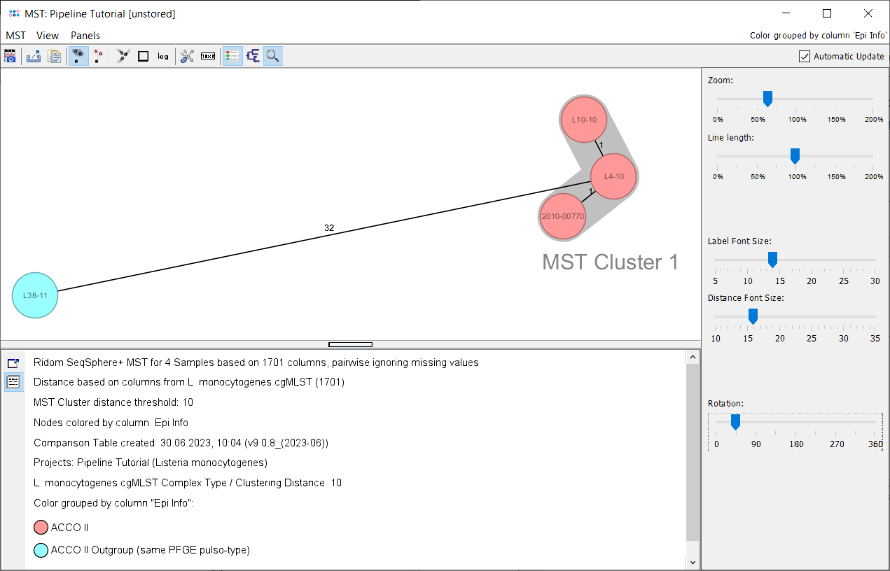Click the Rotation slider handle
Image resolution: width=890 pixels, height=571 pixels.
tap(735, 422)
